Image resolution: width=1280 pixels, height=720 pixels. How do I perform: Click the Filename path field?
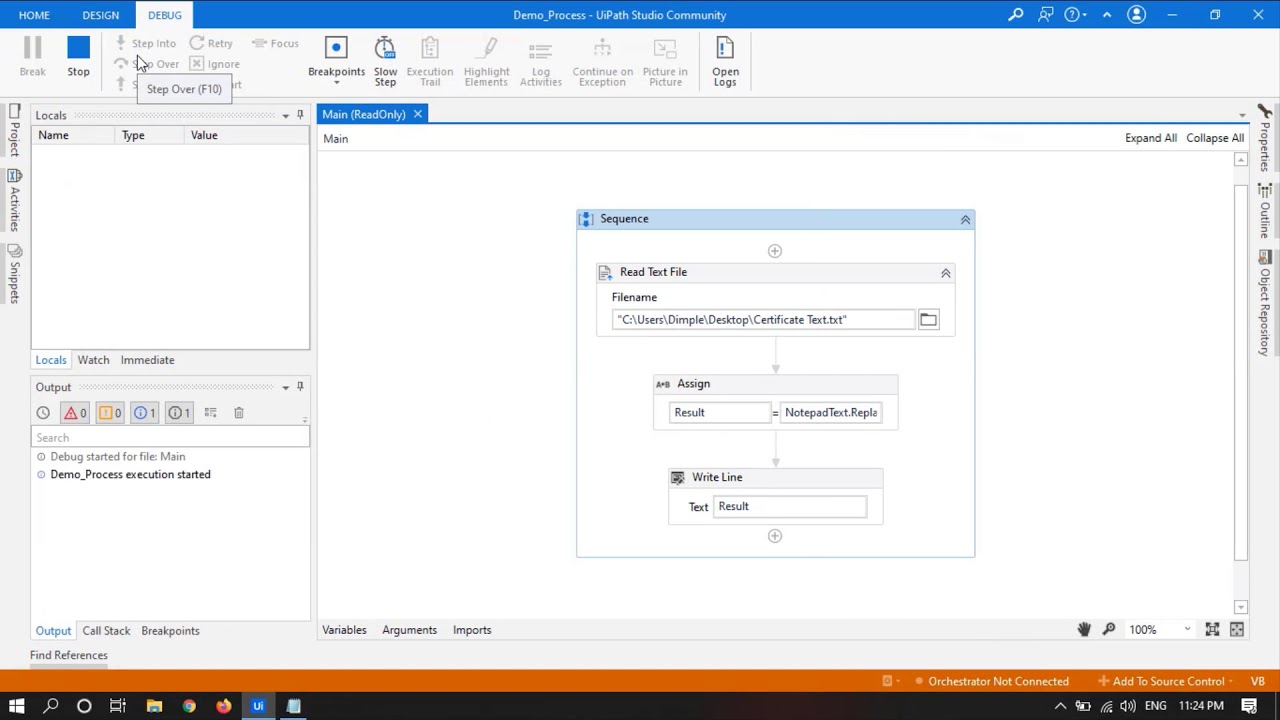point(764,320)
